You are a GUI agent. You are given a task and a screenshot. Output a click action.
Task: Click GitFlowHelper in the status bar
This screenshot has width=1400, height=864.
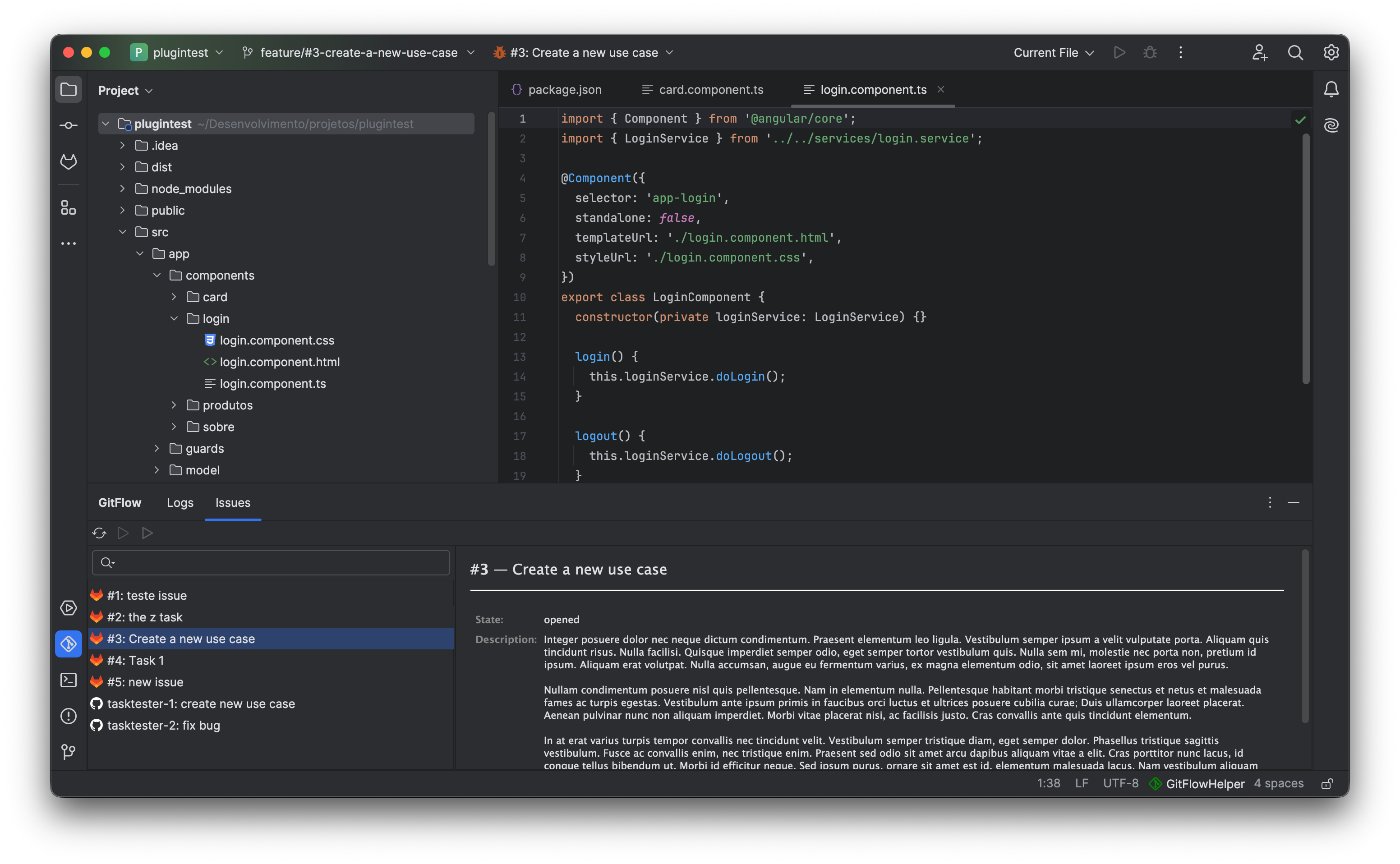pos(1197,783)
